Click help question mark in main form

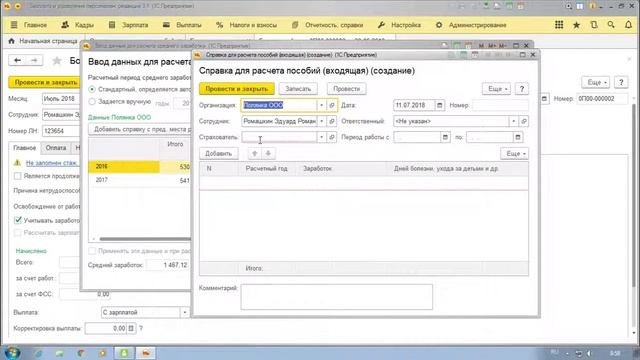point(621,82)
